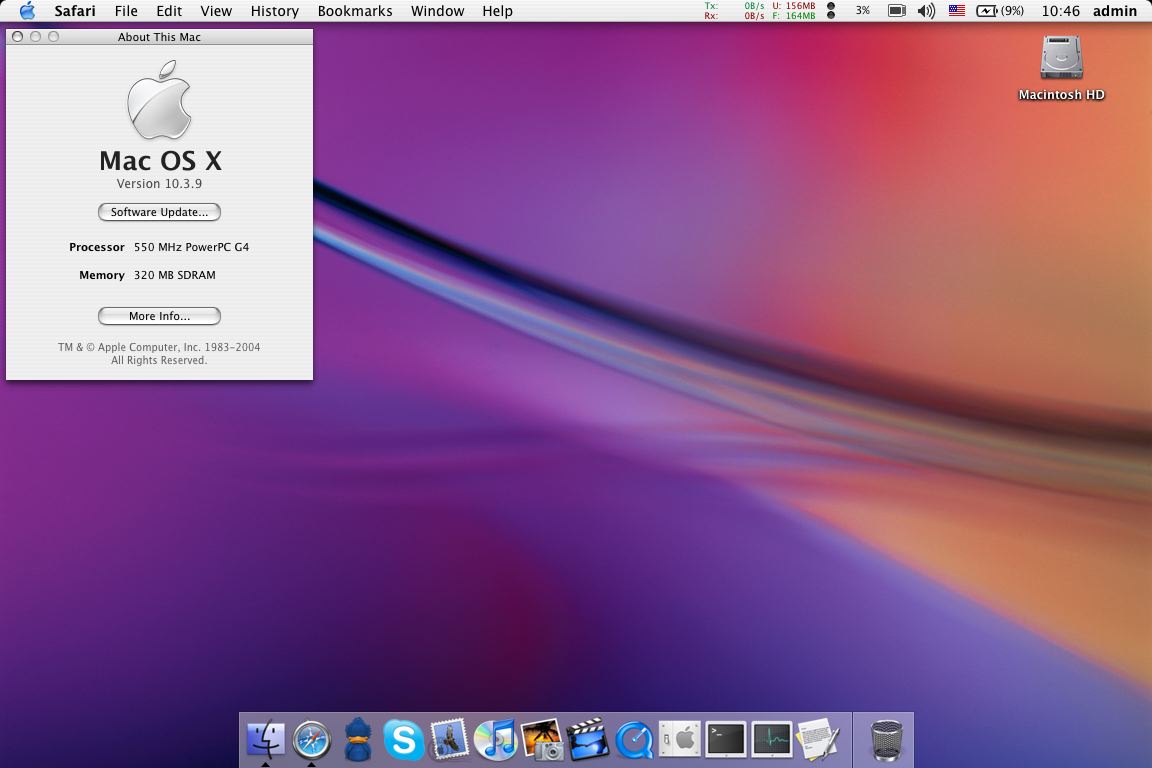Open the Bookmarks menu

click(x=354, y=11)
